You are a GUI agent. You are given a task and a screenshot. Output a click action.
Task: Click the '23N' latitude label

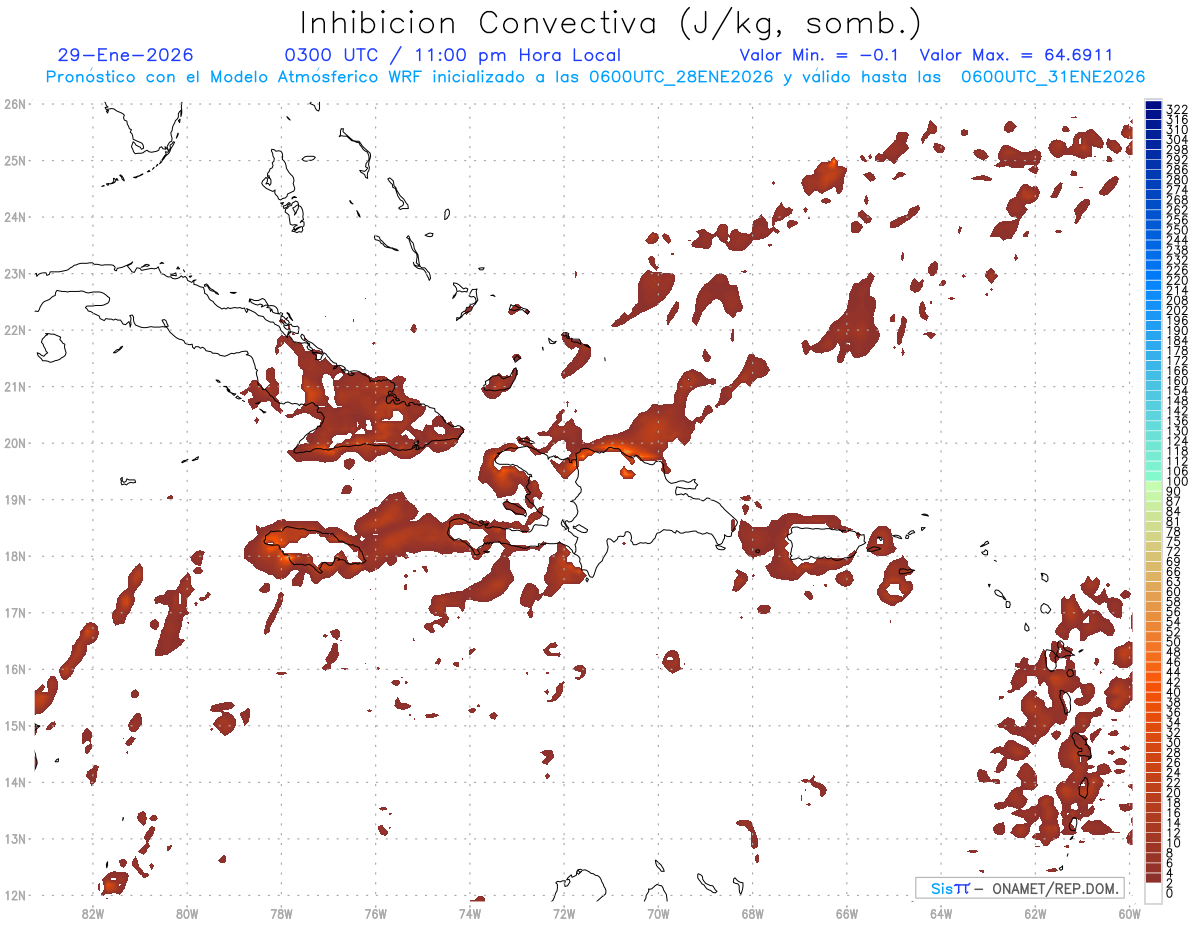[15, 273]
